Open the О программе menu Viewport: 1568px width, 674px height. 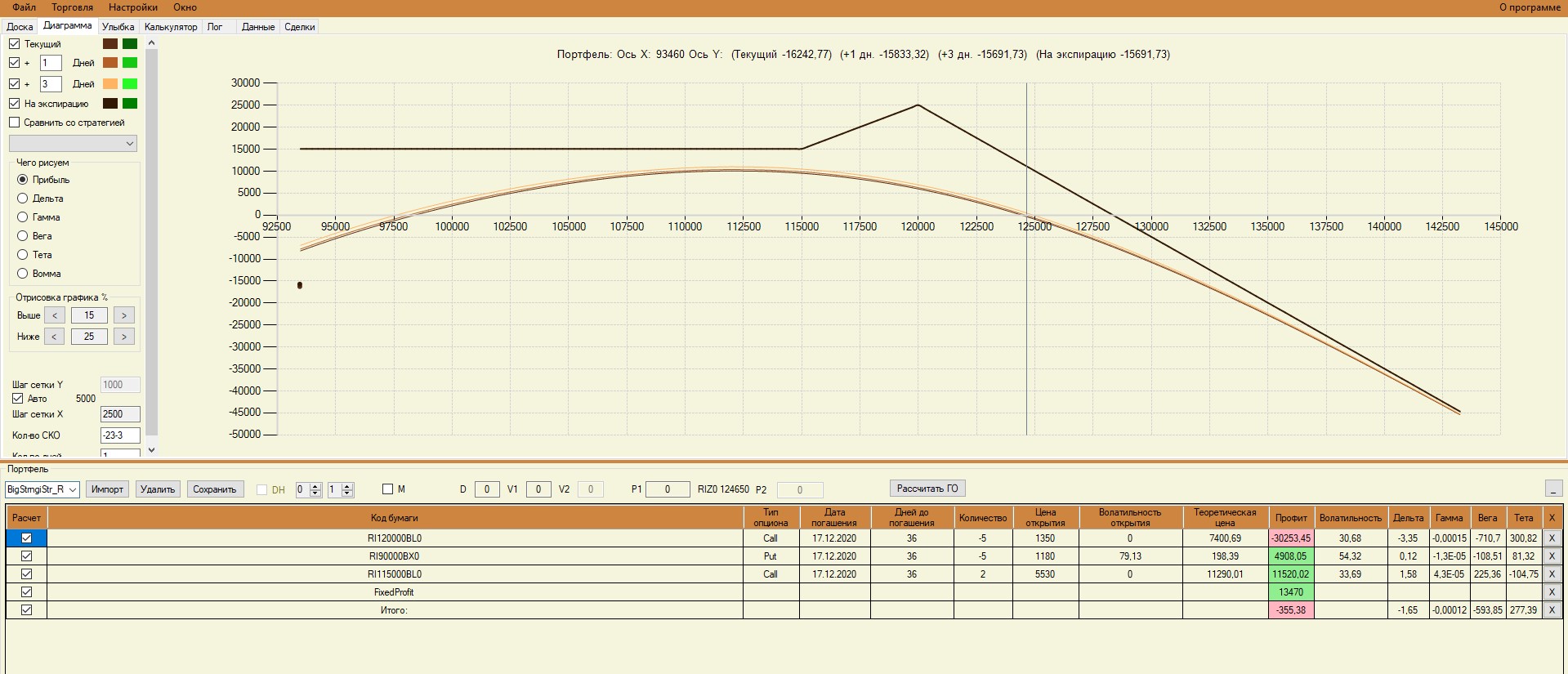1530,7
